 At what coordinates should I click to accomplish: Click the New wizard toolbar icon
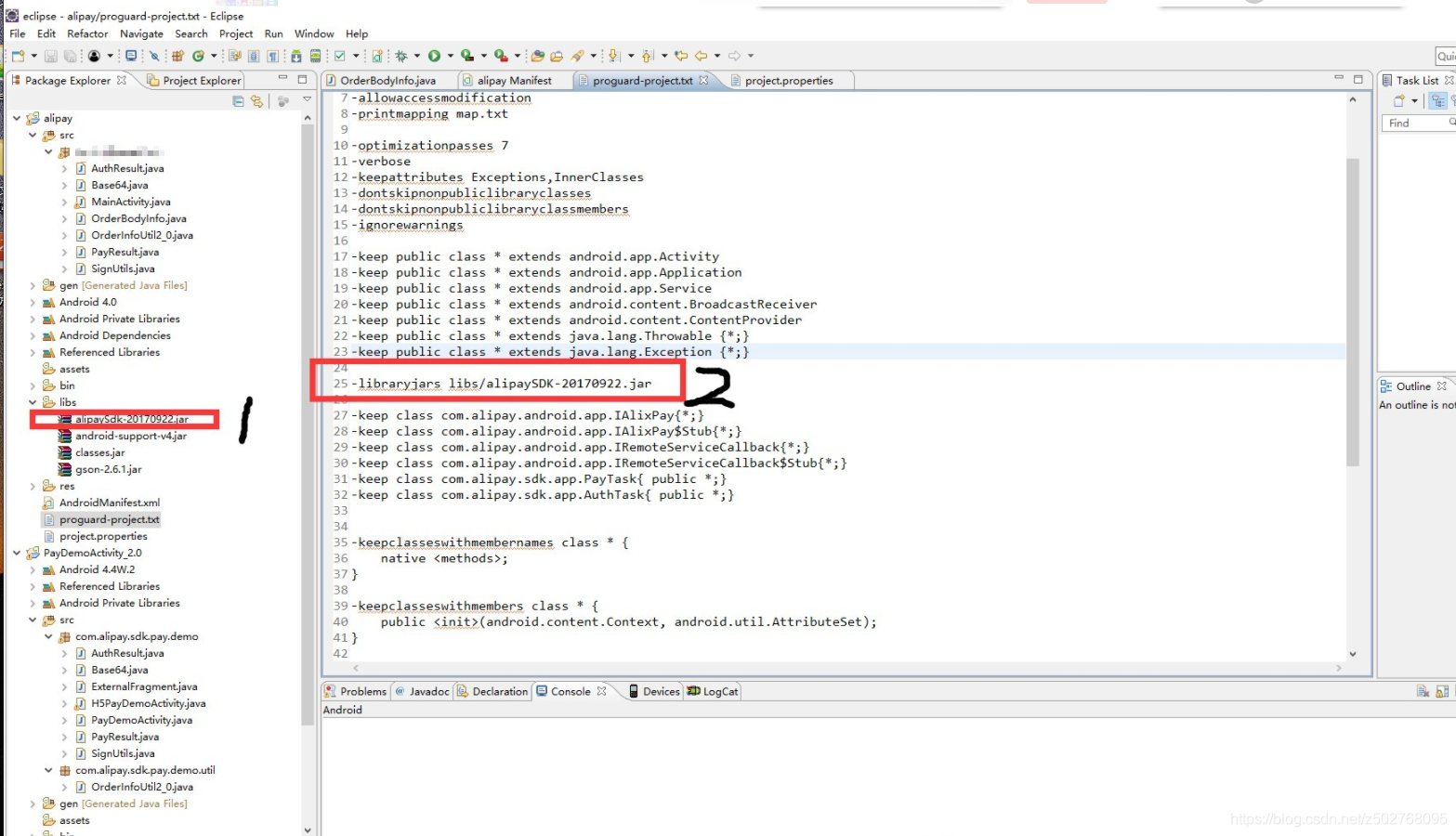click(x=18, y=56)
